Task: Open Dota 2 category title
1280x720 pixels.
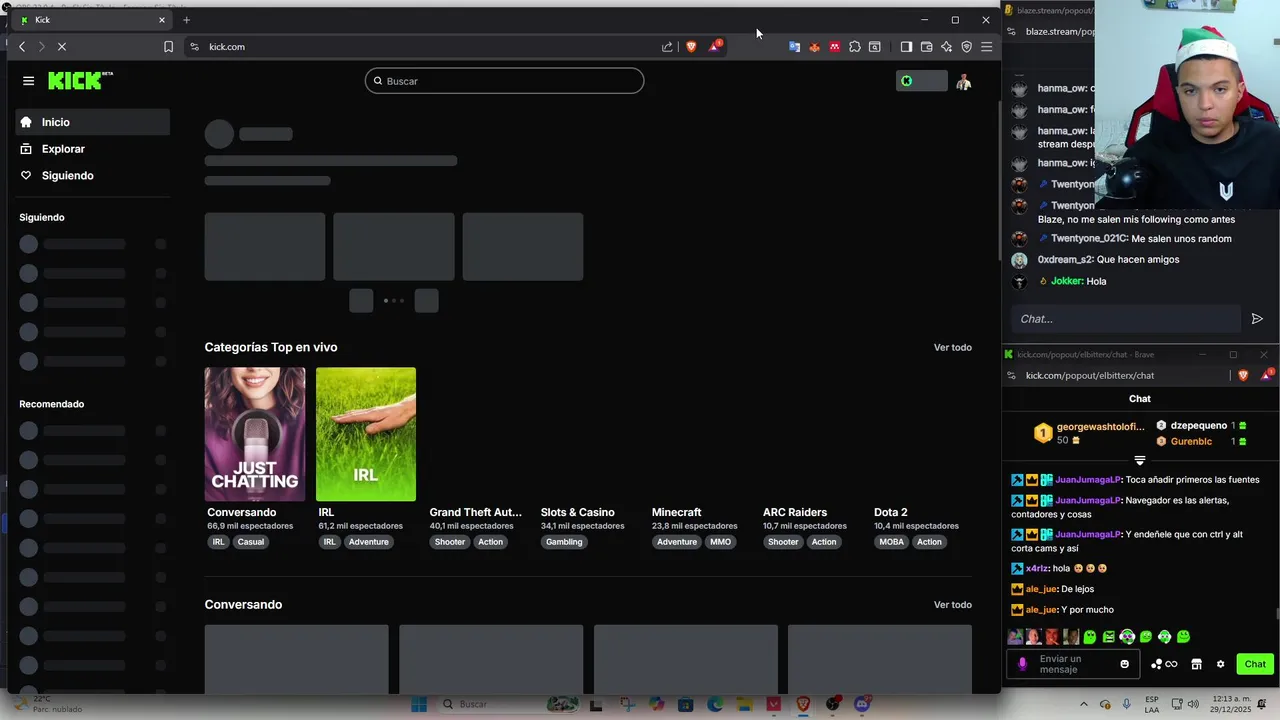Action: point(891,512)
